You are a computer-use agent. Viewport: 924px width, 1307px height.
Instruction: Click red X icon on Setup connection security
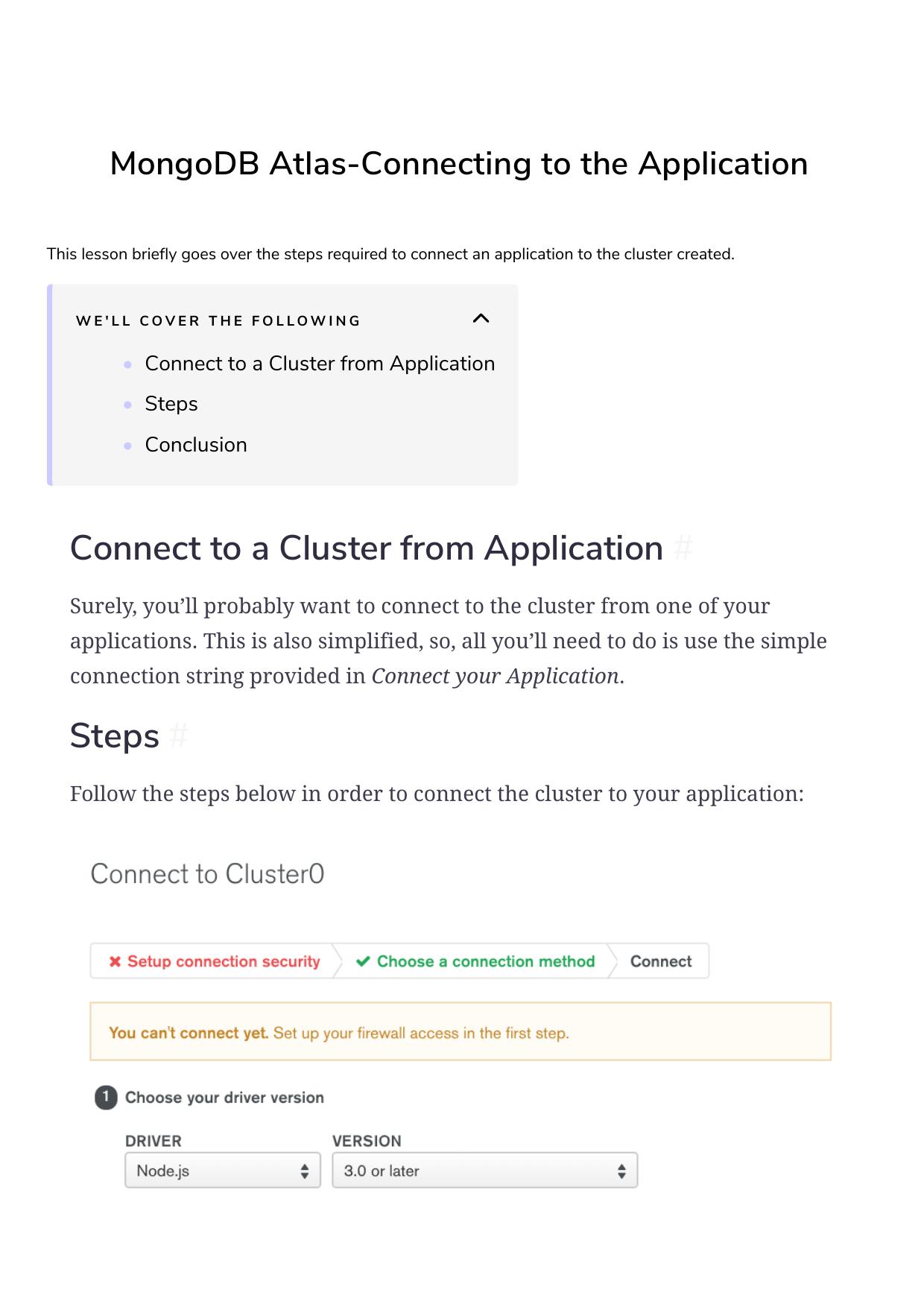click(x=115, y=962)
